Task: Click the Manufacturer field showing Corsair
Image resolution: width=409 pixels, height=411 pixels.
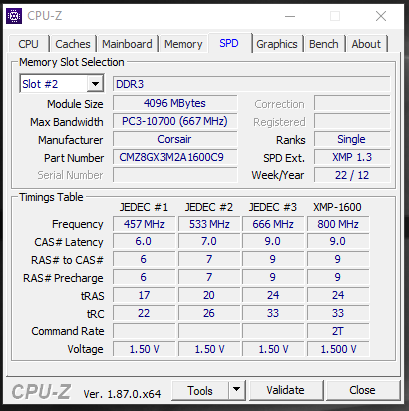Action: (x=175, y=139)
